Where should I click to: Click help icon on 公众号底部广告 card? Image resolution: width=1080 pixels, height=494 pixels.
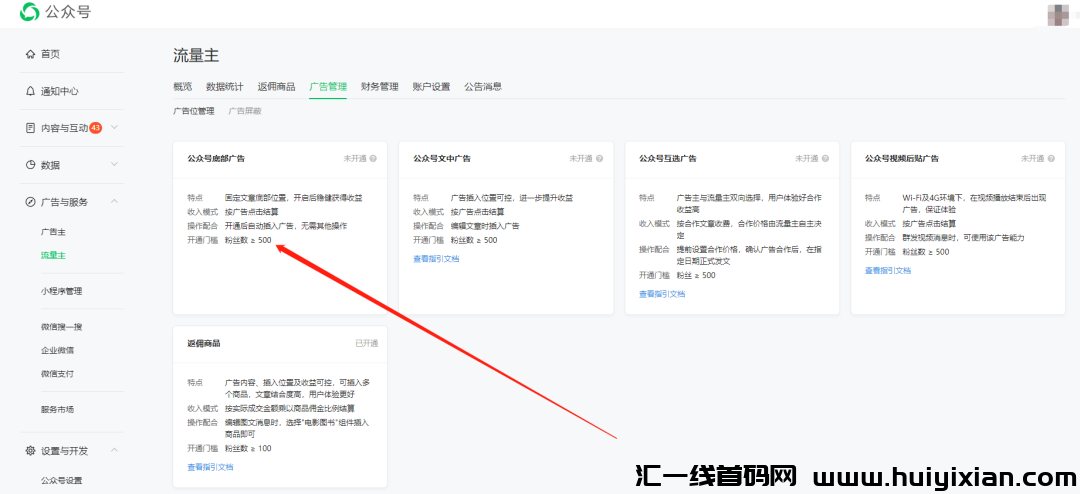click(x=373, y=158)
